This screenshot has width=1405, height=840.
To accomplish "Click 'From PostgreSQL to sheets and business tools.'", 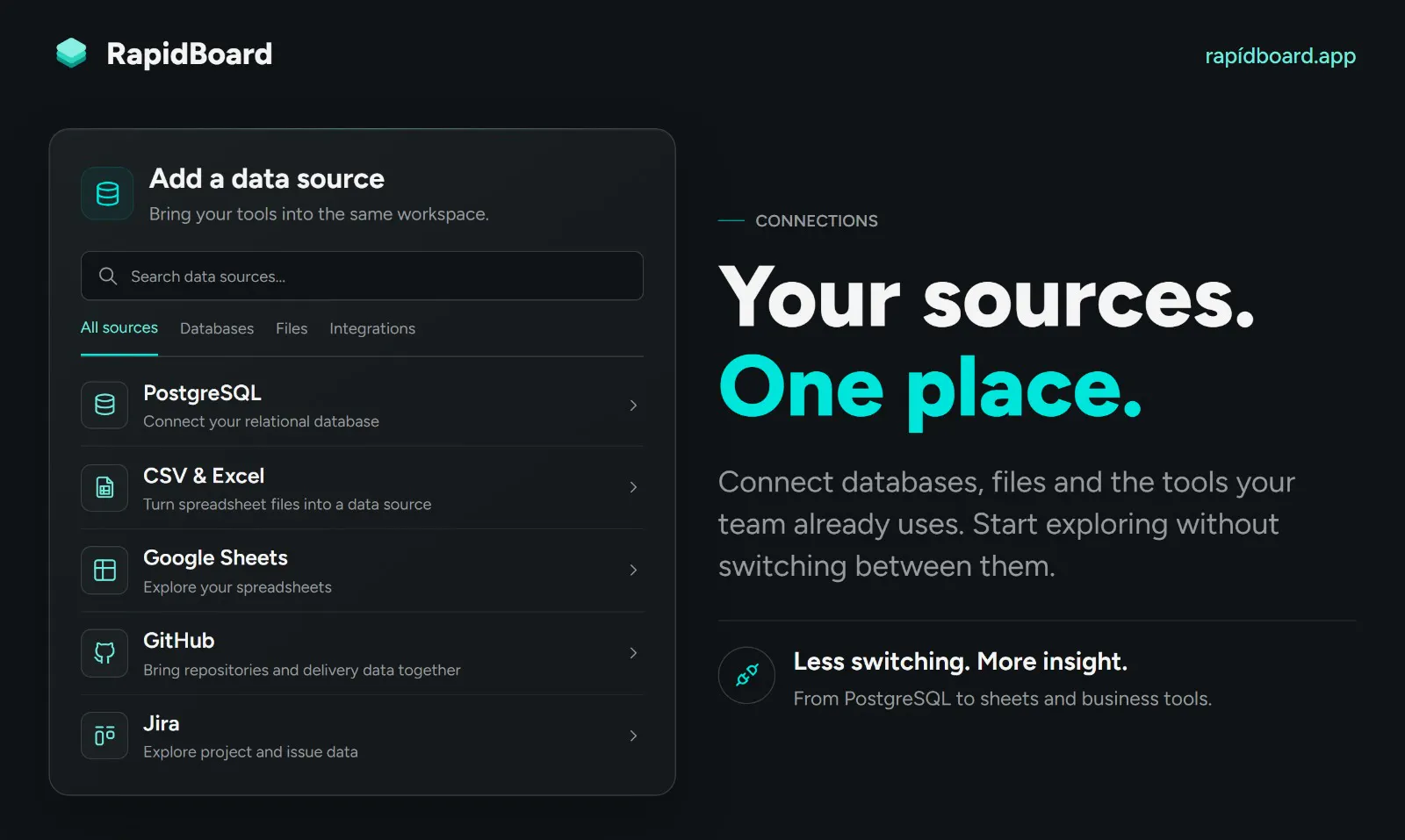I will coord(1002,699).
